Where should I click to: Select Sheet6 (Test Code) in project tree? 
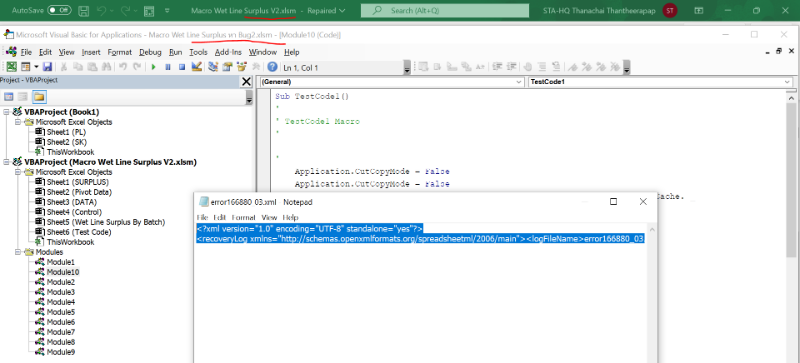(x=79, y=232)
